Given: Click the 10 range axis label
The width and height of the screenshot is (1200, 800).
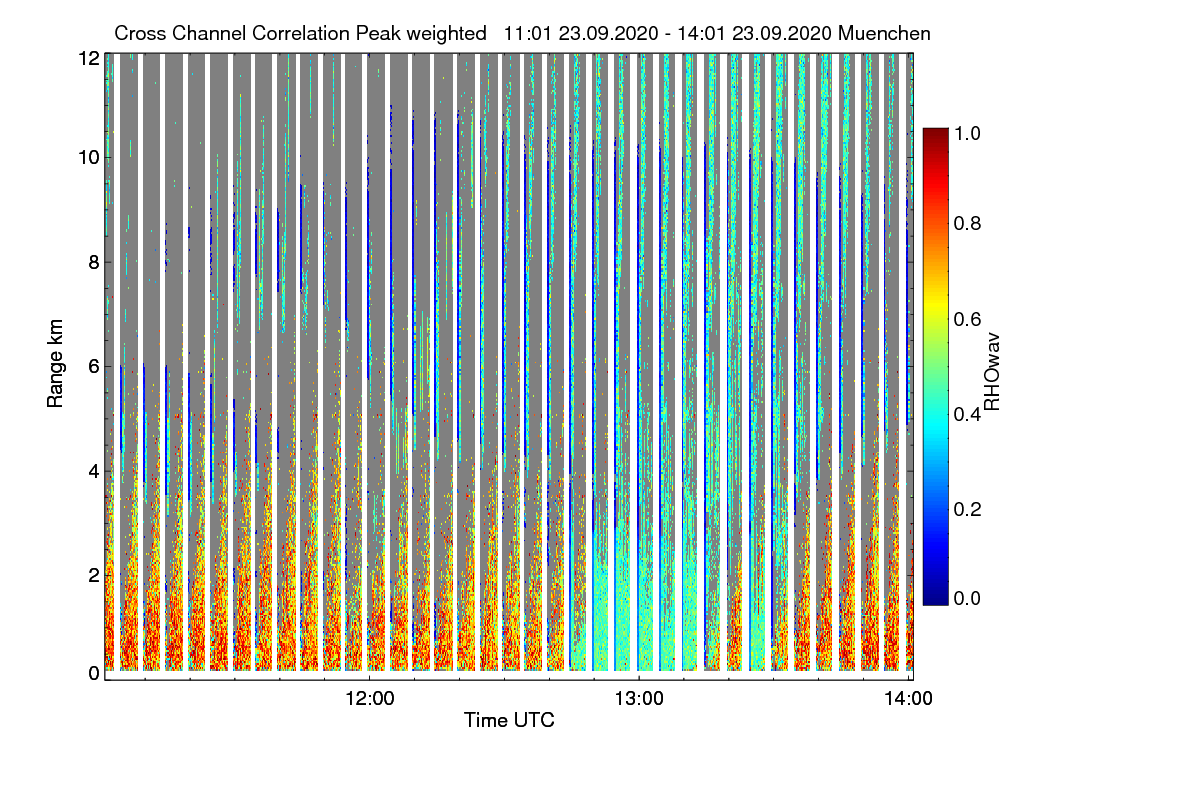Looking at the screenshot, I should [x=89, y=157].
